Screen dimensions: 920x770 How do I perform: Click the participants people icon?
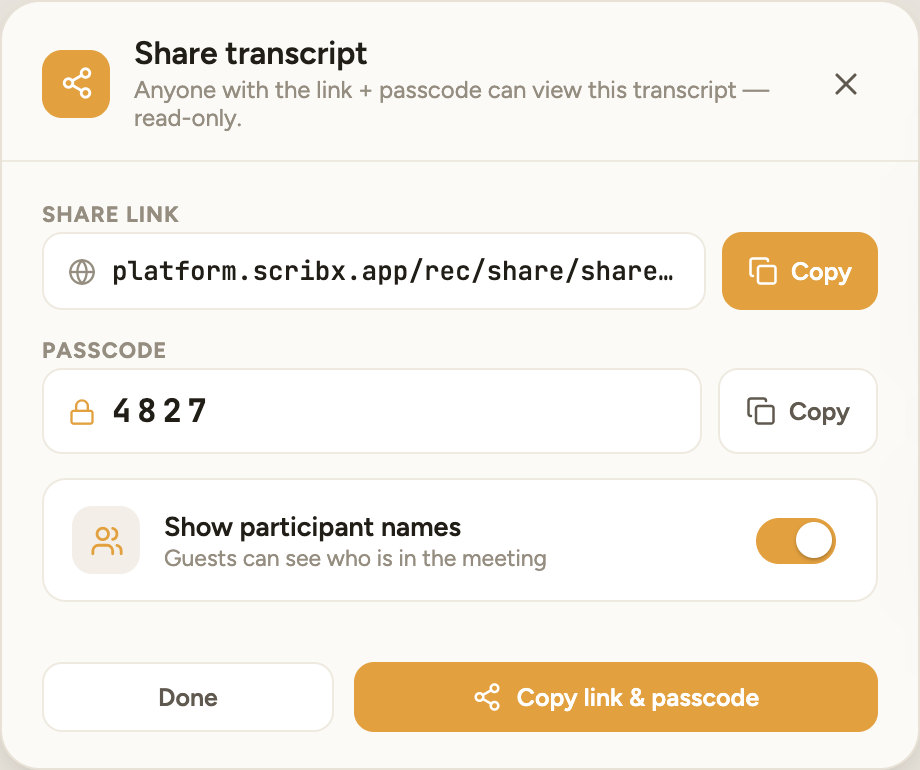pyautogui.click(x=106, y=540)
